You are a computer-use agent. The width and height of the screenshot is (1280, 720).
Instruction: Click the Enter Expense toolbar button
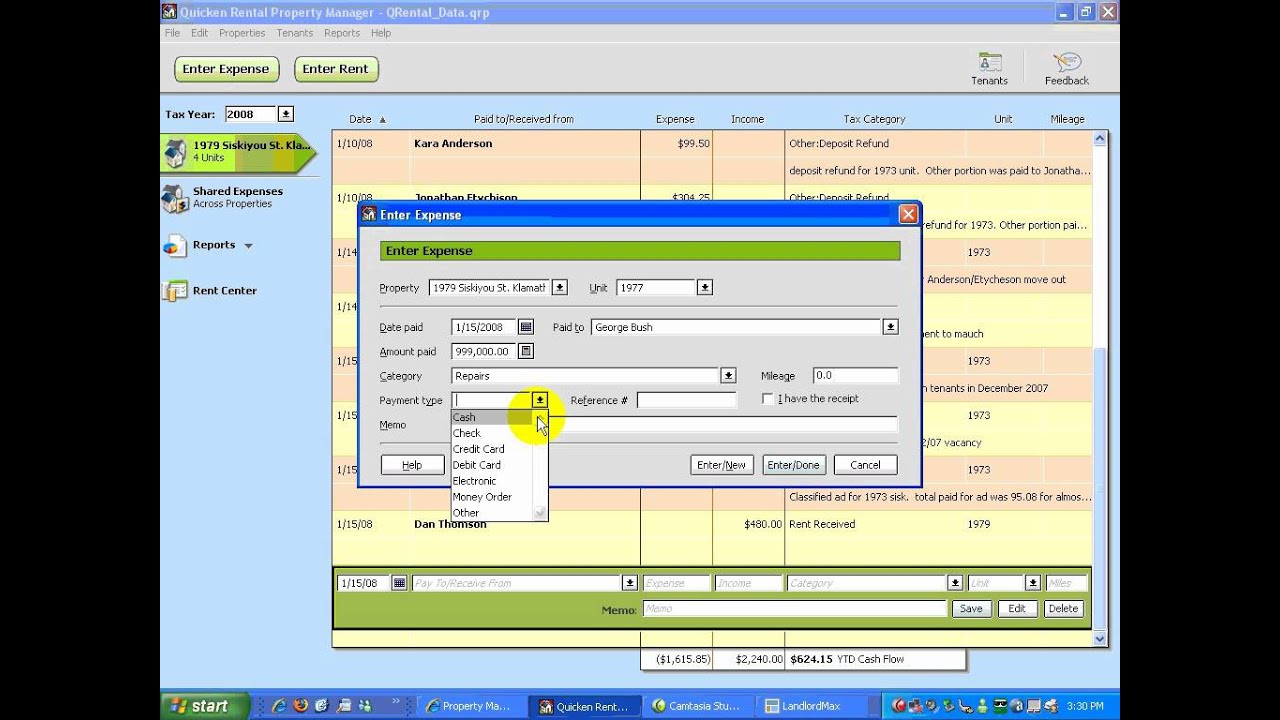(x=226, y=69)
